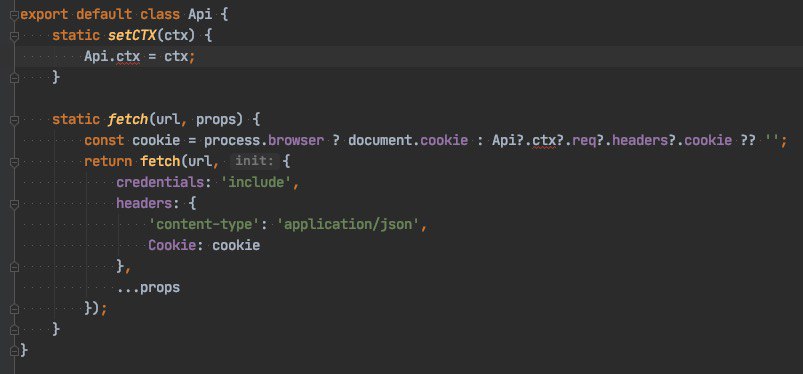
Task: Click fold end marker at class closing brace
Action: click(x=14, y=350)
